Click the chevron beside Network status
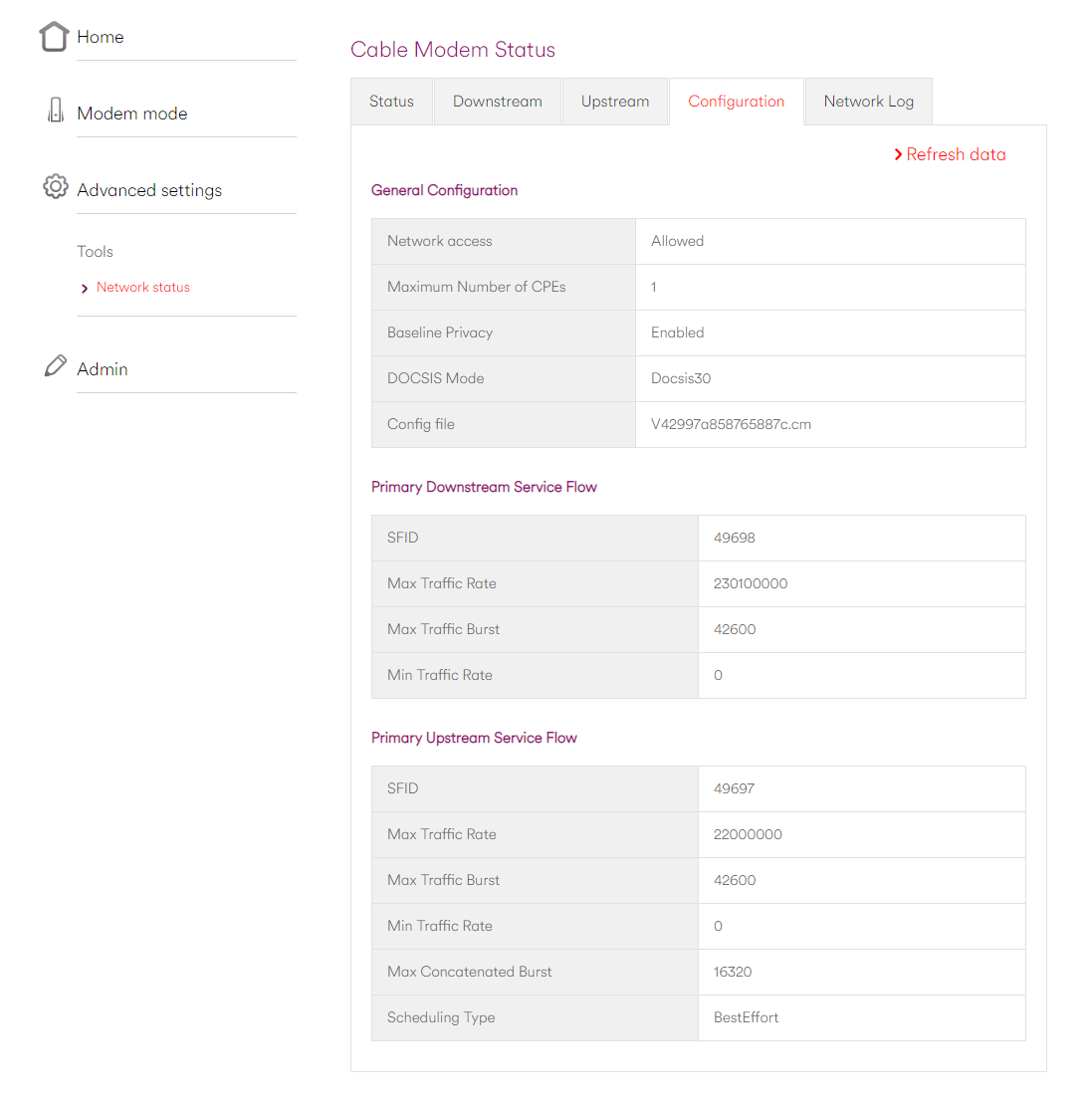 (x=85, y=289)
